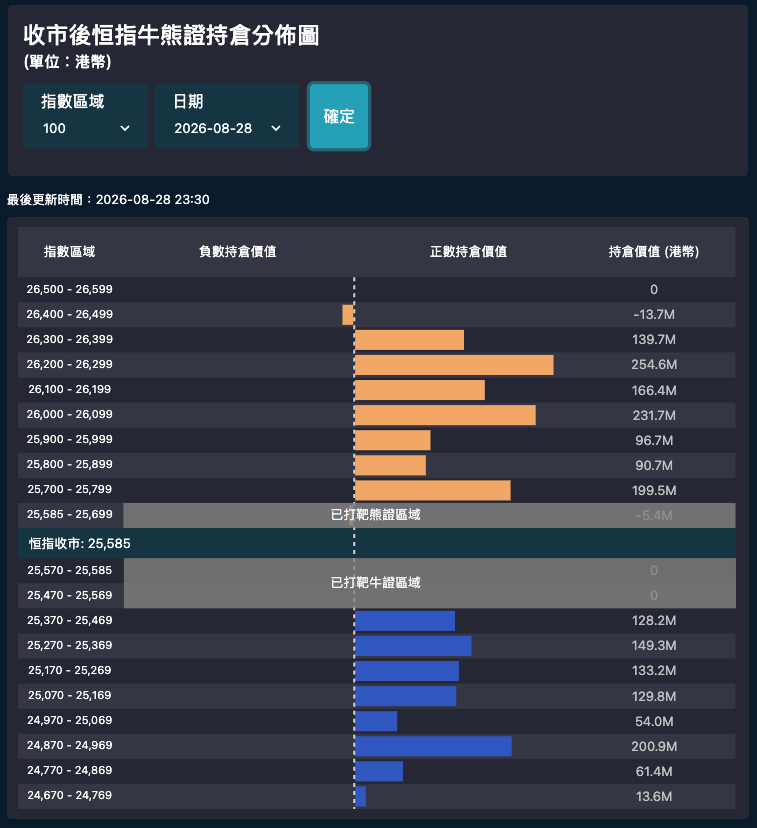Viewport: 757px width, 828px height.
Task: Click the 54.0M value in the 24,970 - 25,069 row
Action: coord(654,721)
